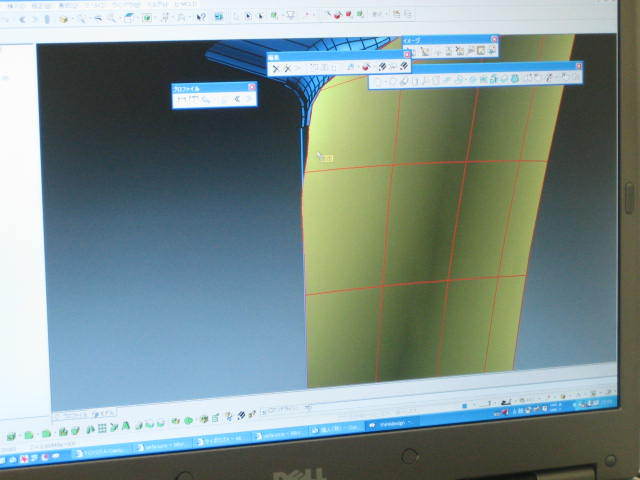Click the first scissors icon in 編集 toolbar
The height and width of the screenshot is (480, 640).
[x=276, y=68]
